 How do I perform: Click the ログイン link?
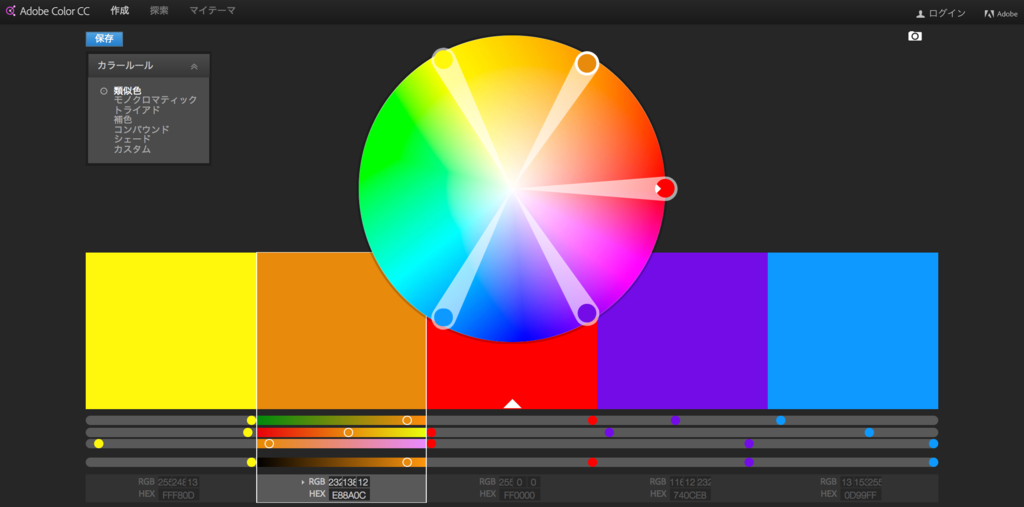pos(940,13)
